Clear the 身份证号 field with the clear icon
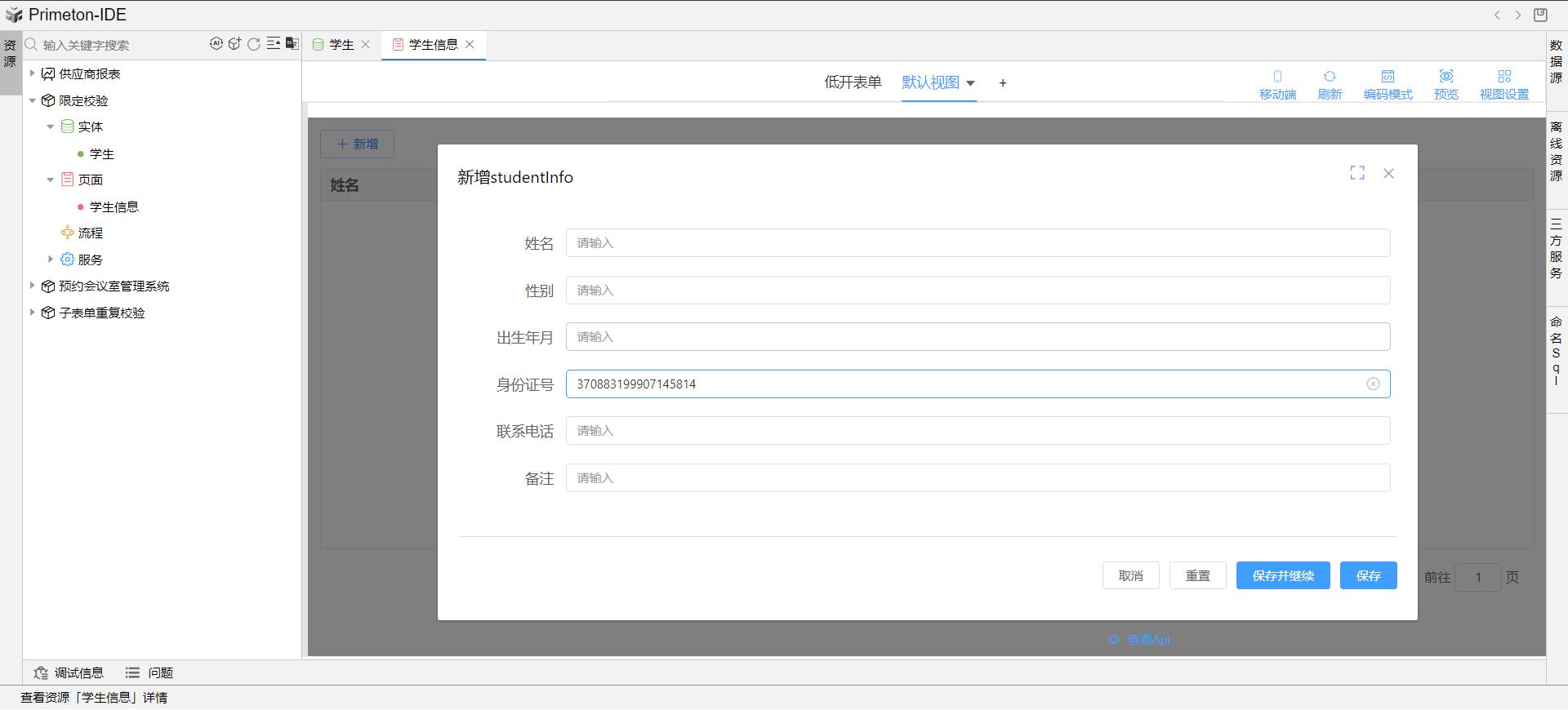This screenshot has height=710, width=1568. pos(1373,384)
